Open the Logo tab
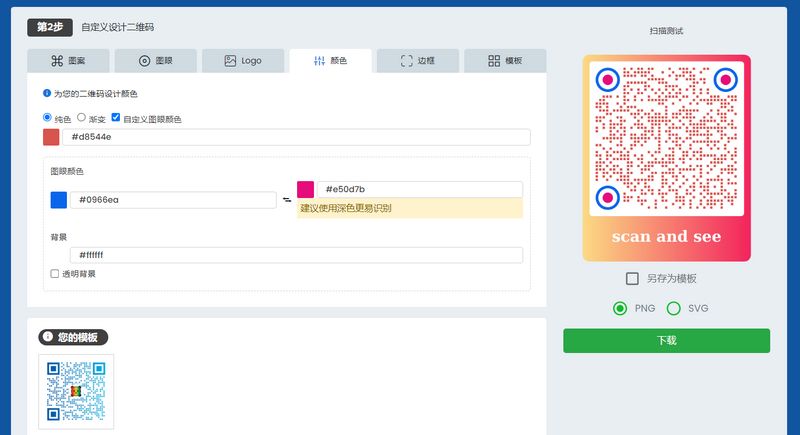Screen dimensions: 800x435 [x=243, y=61]
